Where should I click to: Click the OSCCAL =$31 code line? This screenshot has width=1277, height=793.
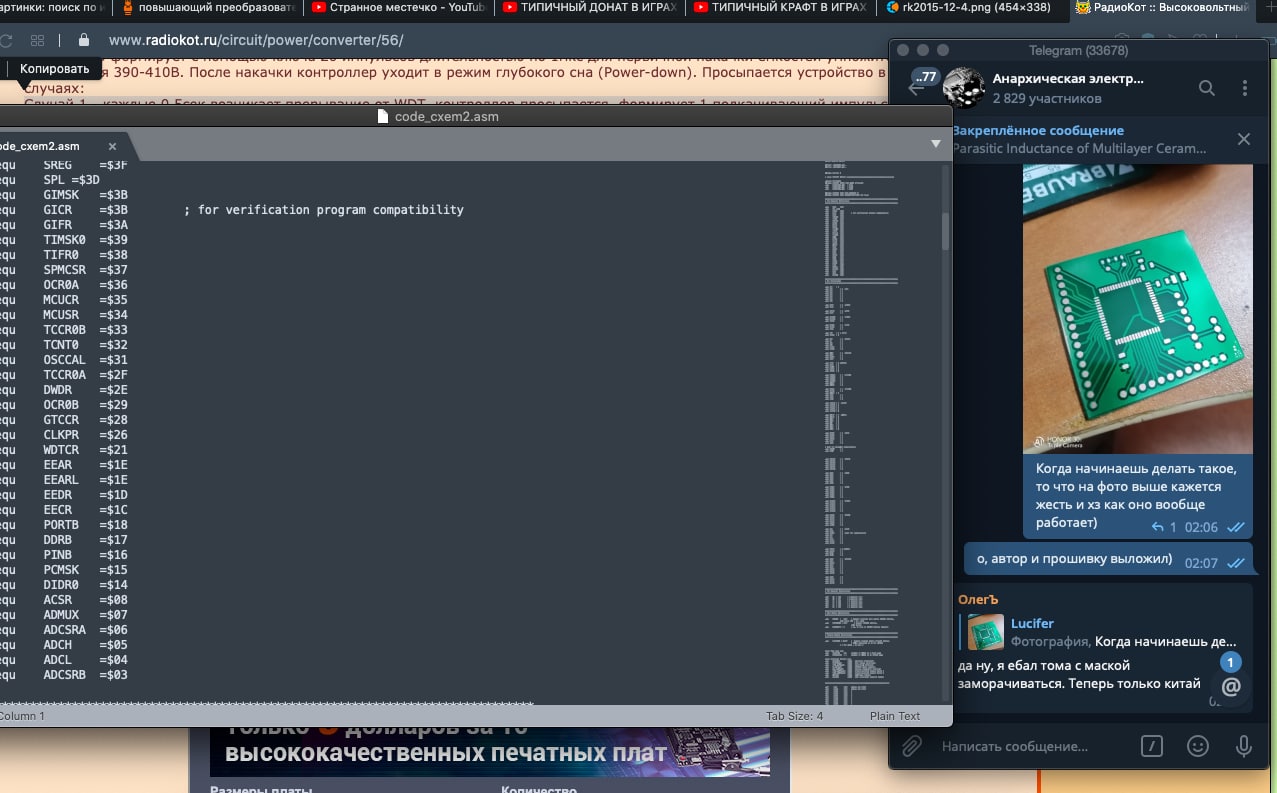tap(65, 360)
